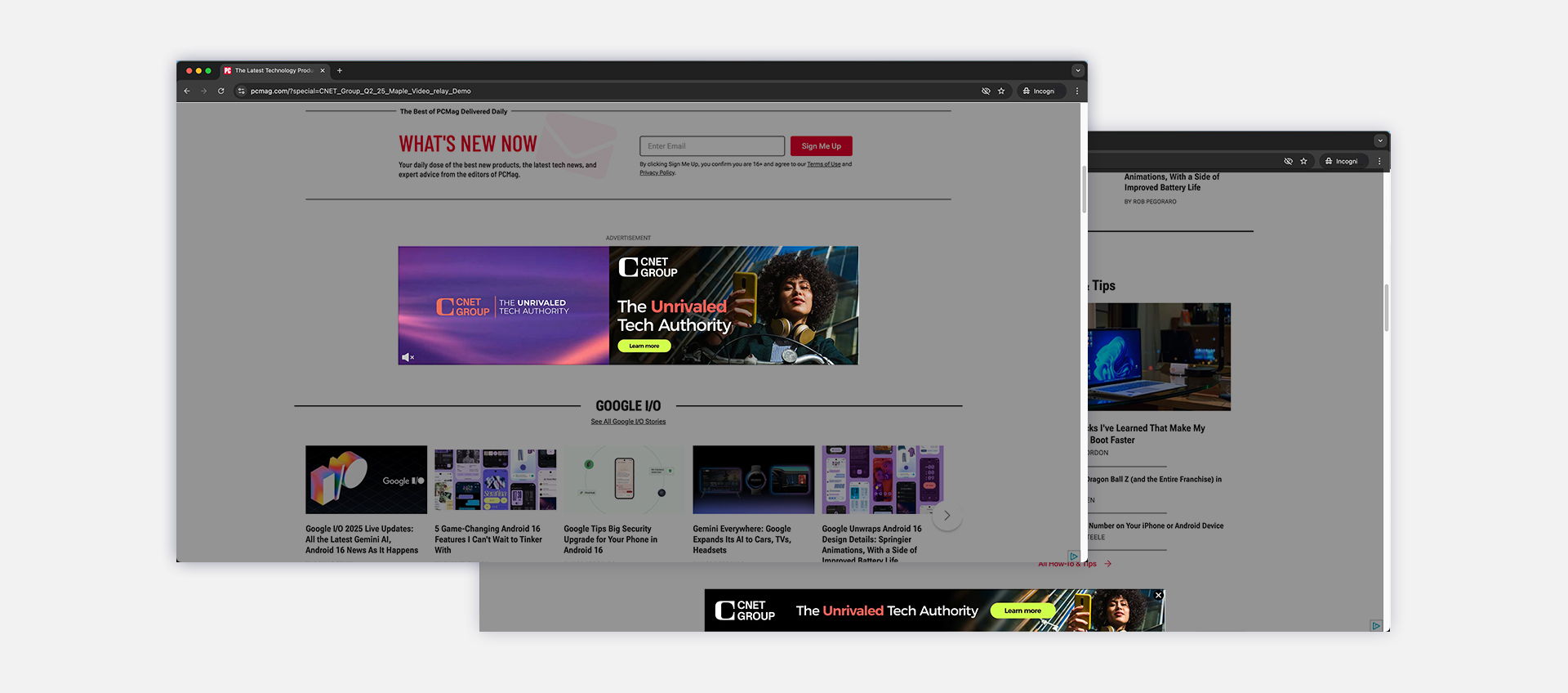Open site information icon beside pcmag.com URL
This screenshot has width=1568, height=693.
[241, 91]
